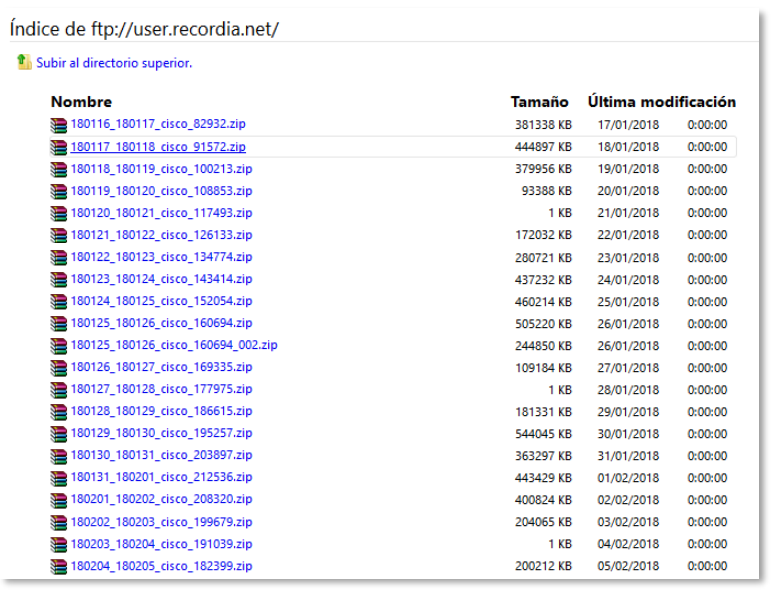Download 180201_180202_cisco_208320.zip

pos(161,499)
